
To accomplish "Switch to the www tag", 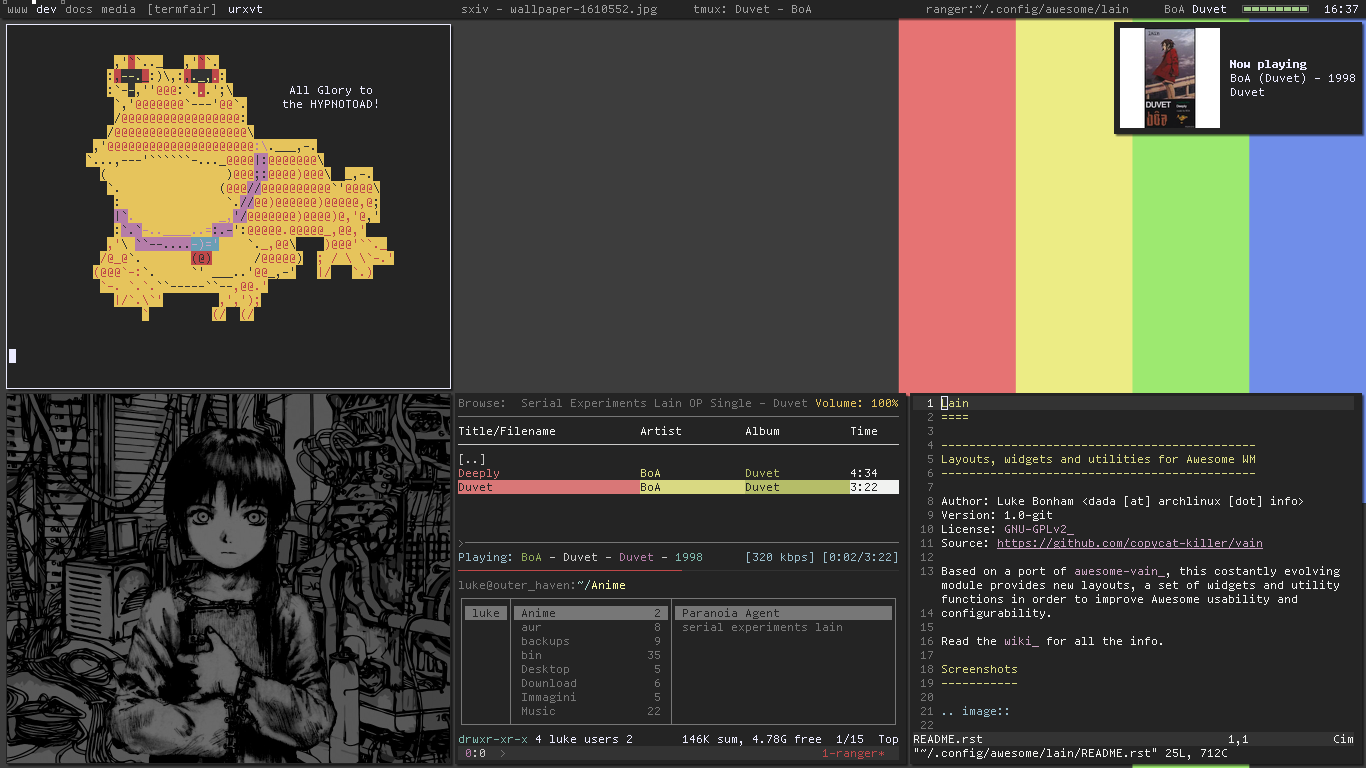I will [18, 9].
